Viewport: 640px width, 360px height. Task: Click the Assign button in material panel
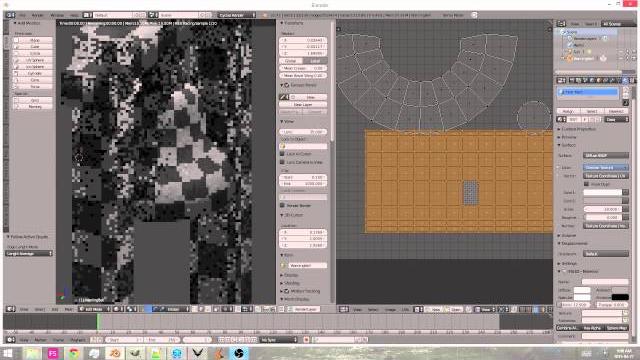coord(568,111)
